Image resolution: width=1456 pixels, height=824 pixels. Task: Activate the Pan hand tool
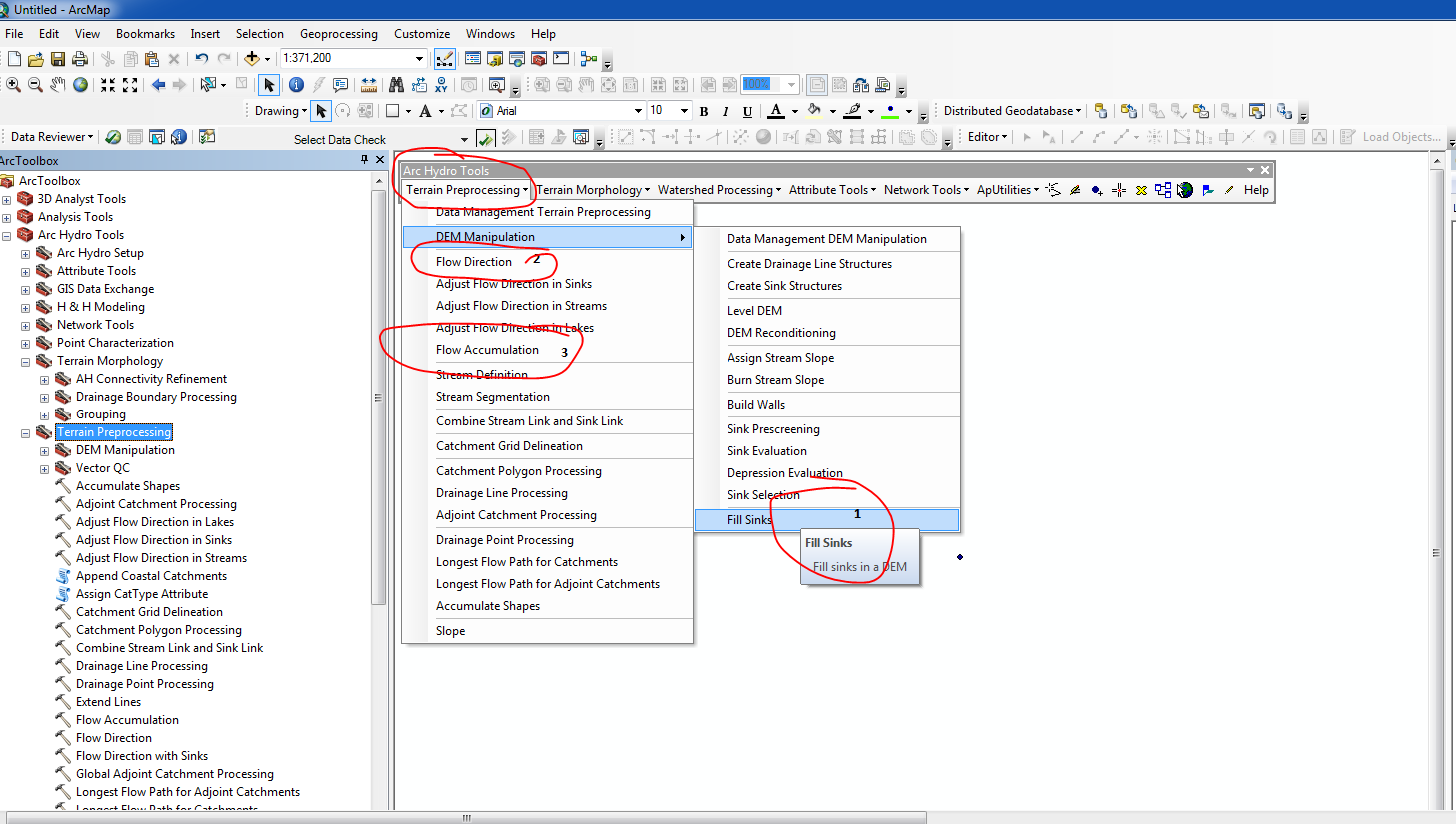pos(58,85)
